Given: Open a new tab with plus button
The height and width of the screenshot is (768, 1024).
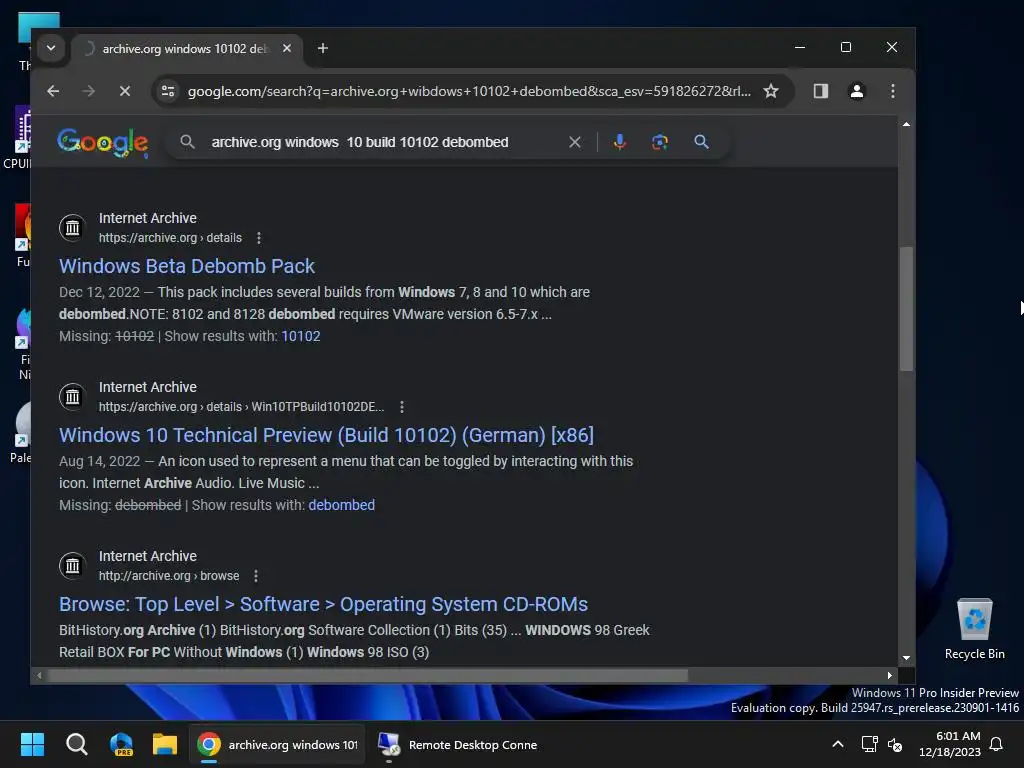Looking at the screenshot, I should 323,48.
